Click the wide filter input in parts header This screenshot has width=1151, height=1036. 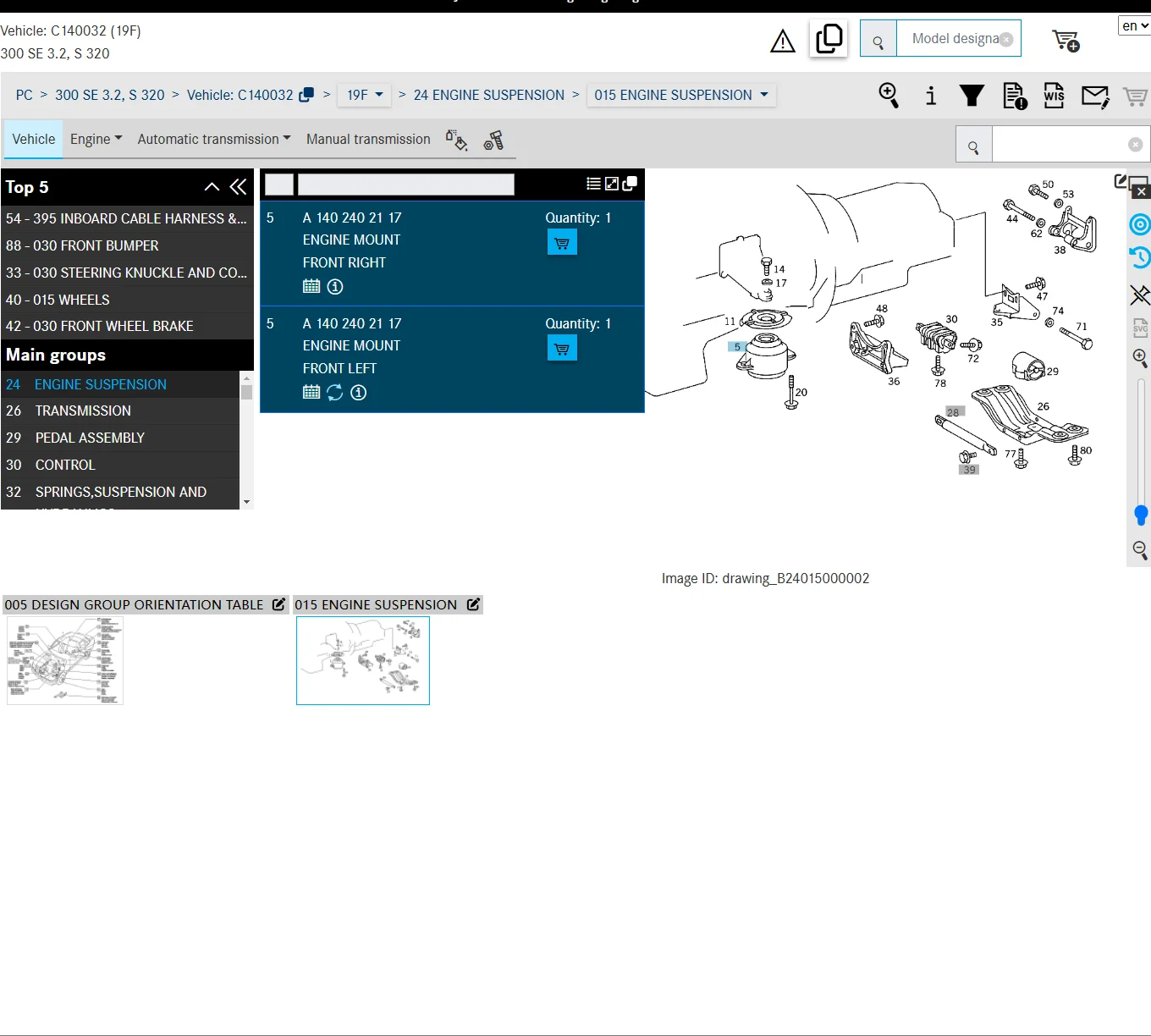pyautogui.click(x=406, y=185)
